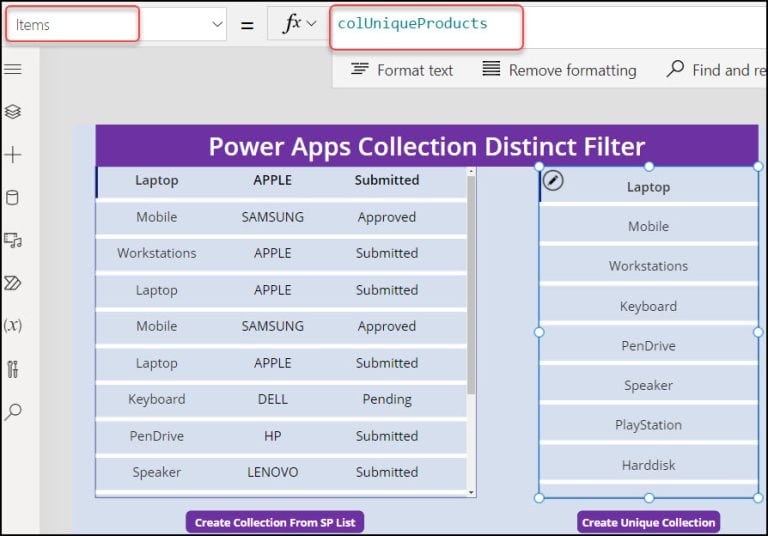768x536 pixels.
Task: Click the Search magnifier icon in sidebar
Action: coord(13,412)
